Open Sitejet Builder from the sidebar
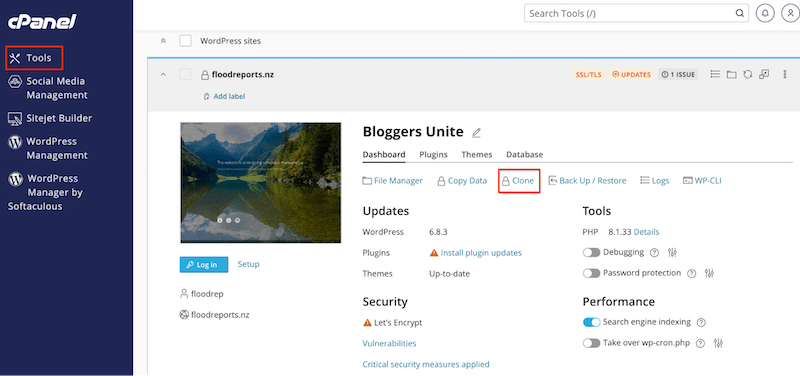 [50, 118]
